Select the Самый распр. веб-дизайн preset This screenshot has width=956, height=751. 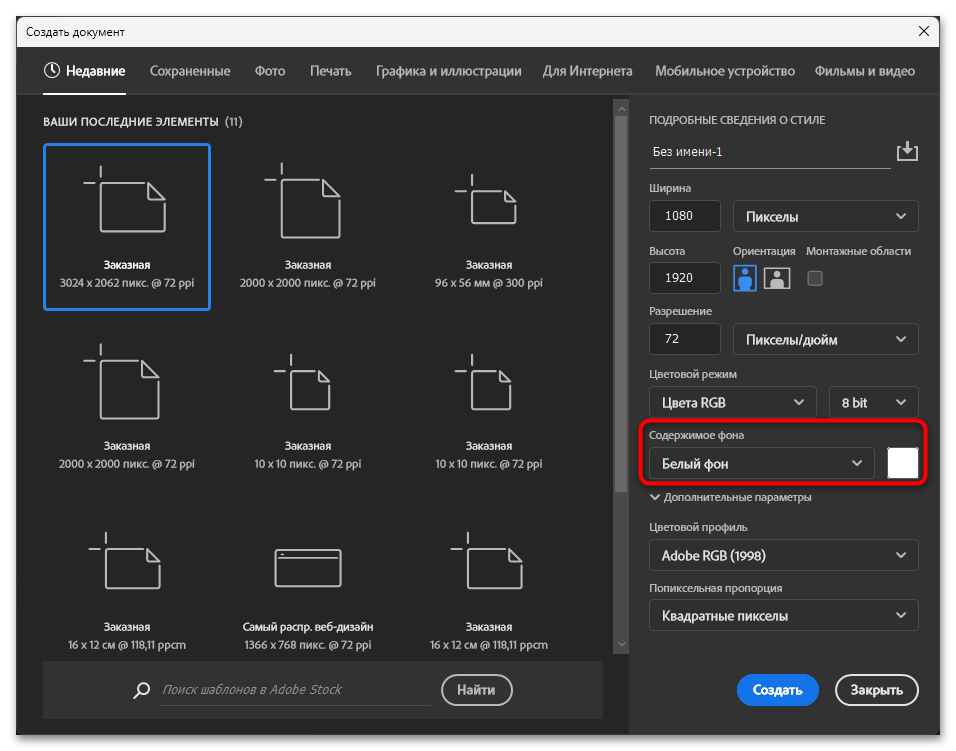click(x=308, y=589)
